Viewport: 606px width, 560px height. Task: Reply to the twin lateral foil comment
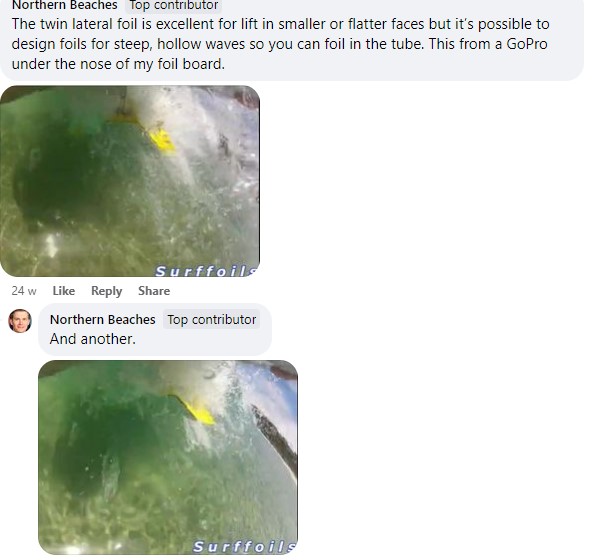106,291
